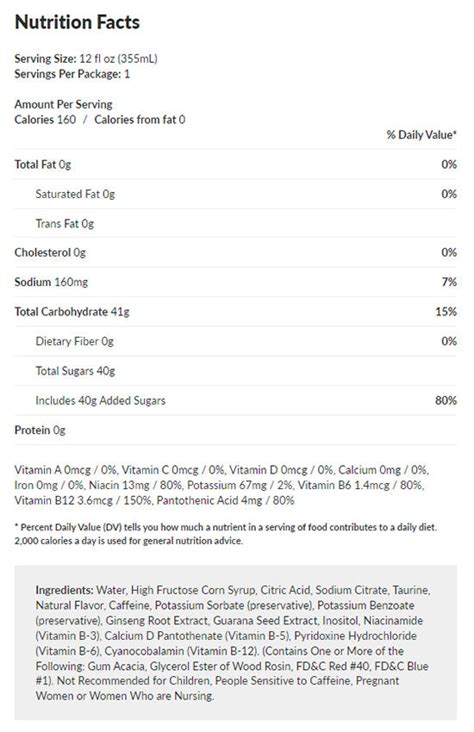The width and height of the screenshot is (474, 732).
Task: Click the Calories 160 text
Action: (45, 120)
